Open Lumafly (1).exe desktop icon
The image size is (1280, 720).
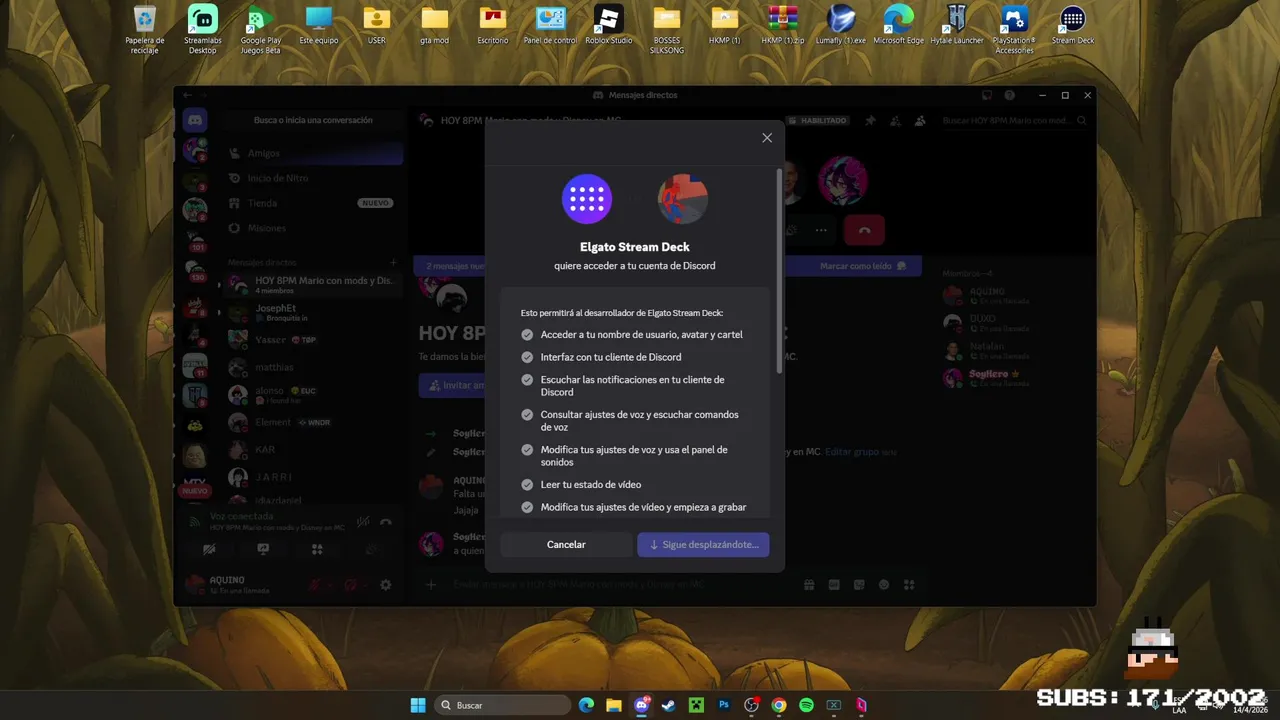click(841, 25)
